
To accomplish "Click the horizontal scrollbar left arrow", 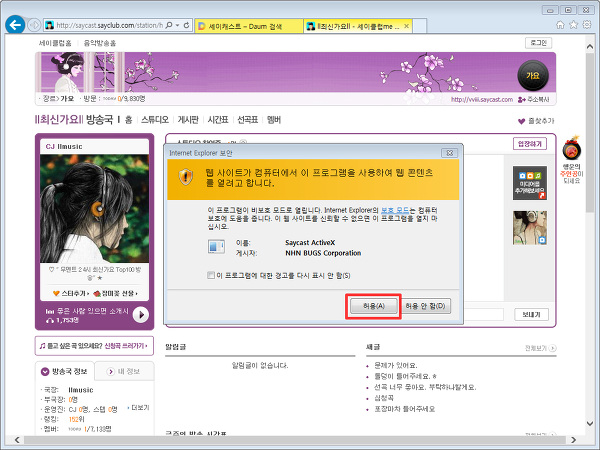I will coord(17,440).
